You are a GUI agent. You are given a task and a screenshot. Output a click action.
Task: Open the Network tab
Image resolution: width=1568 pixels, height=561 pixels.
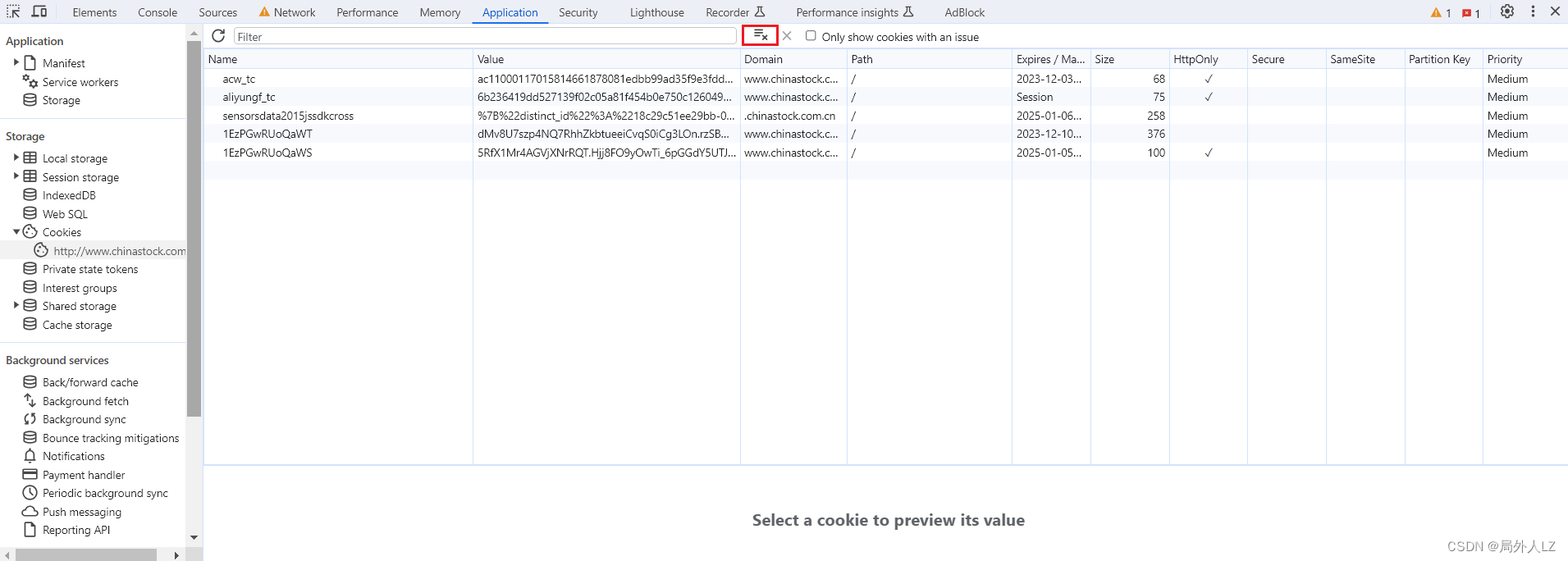coord(287,12)
